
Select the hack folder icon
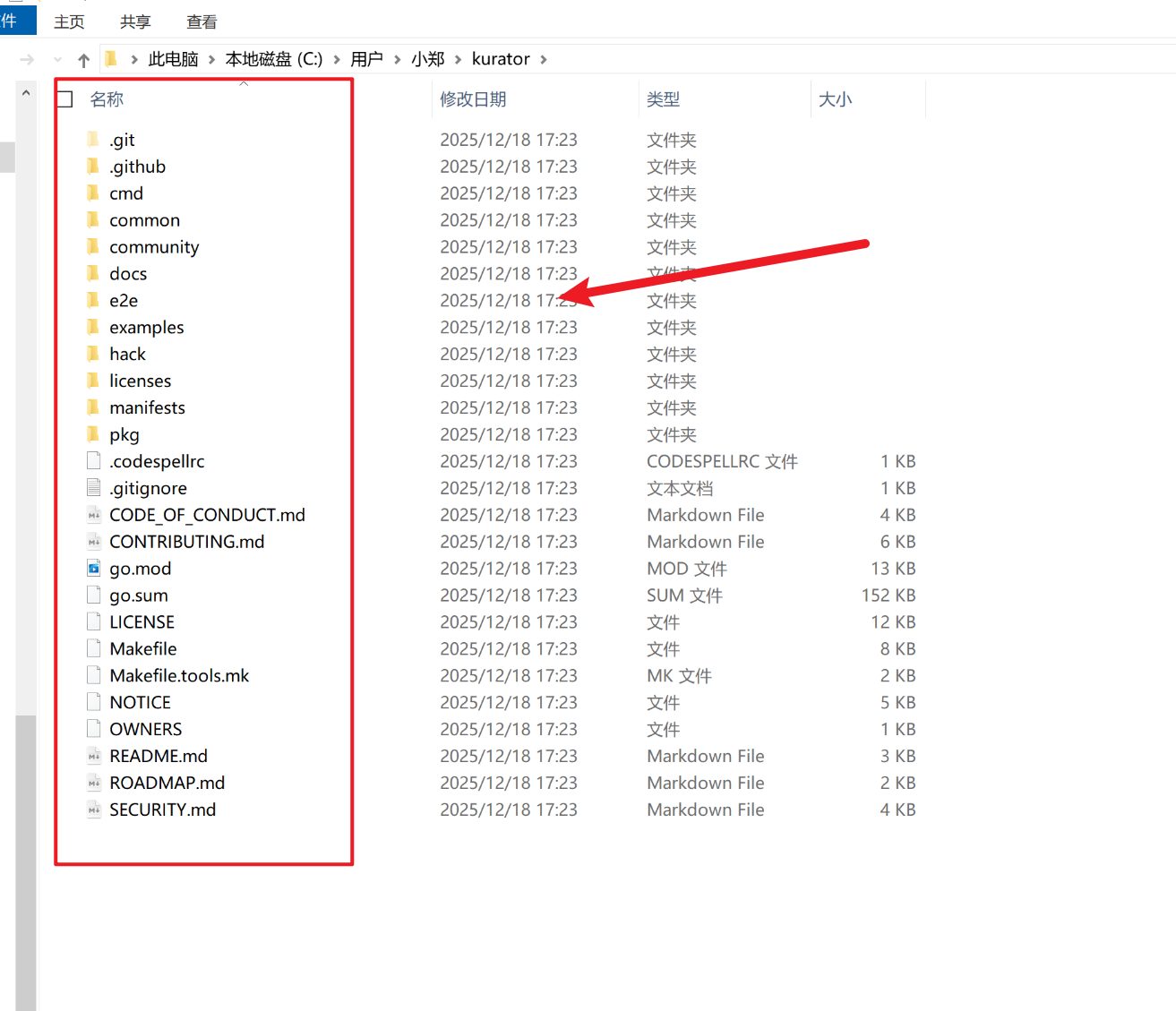93,354
